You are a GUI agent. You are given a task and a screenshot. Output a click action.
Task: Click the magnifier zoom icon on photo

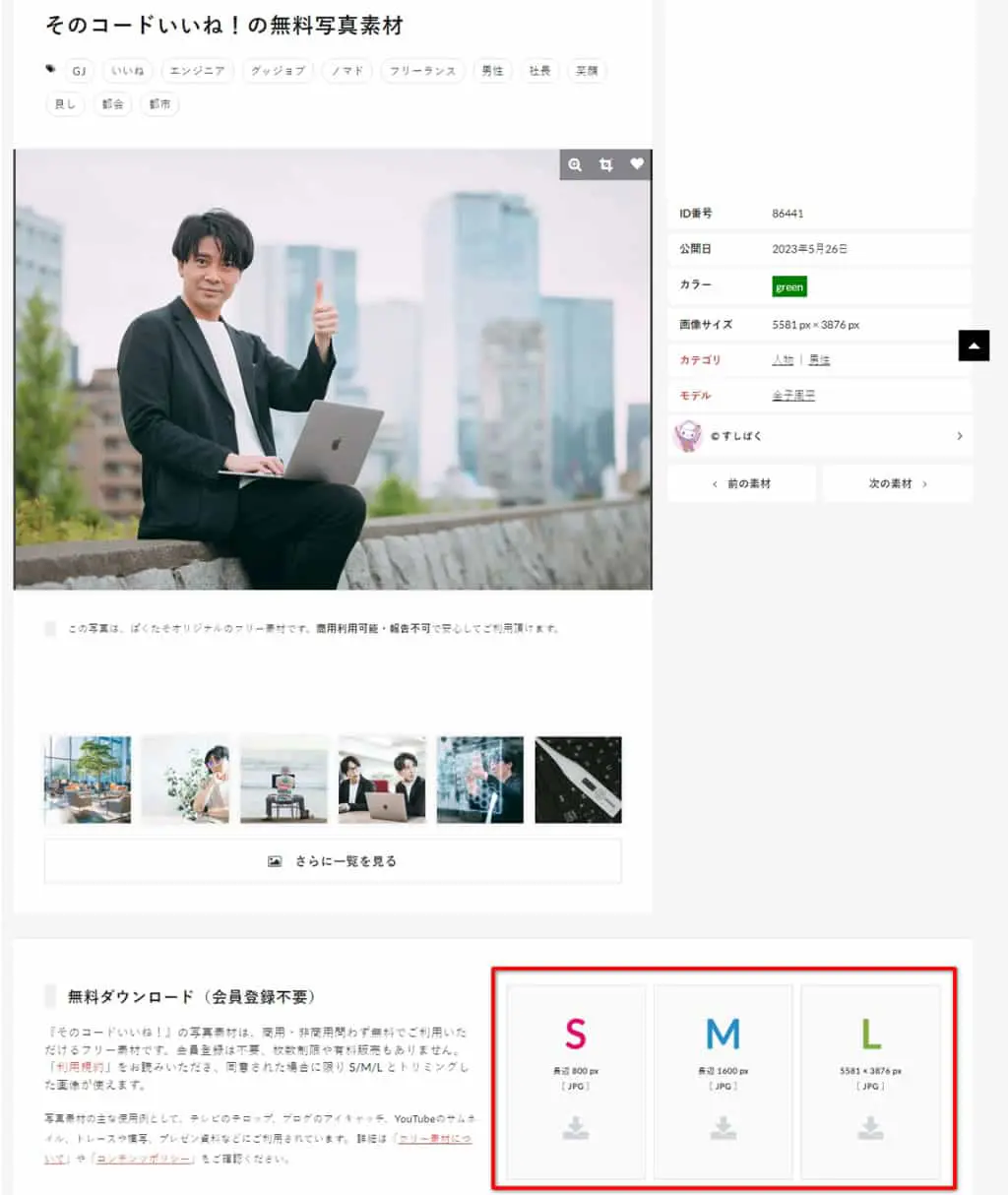pyautogui.click(x=575, y=164)
